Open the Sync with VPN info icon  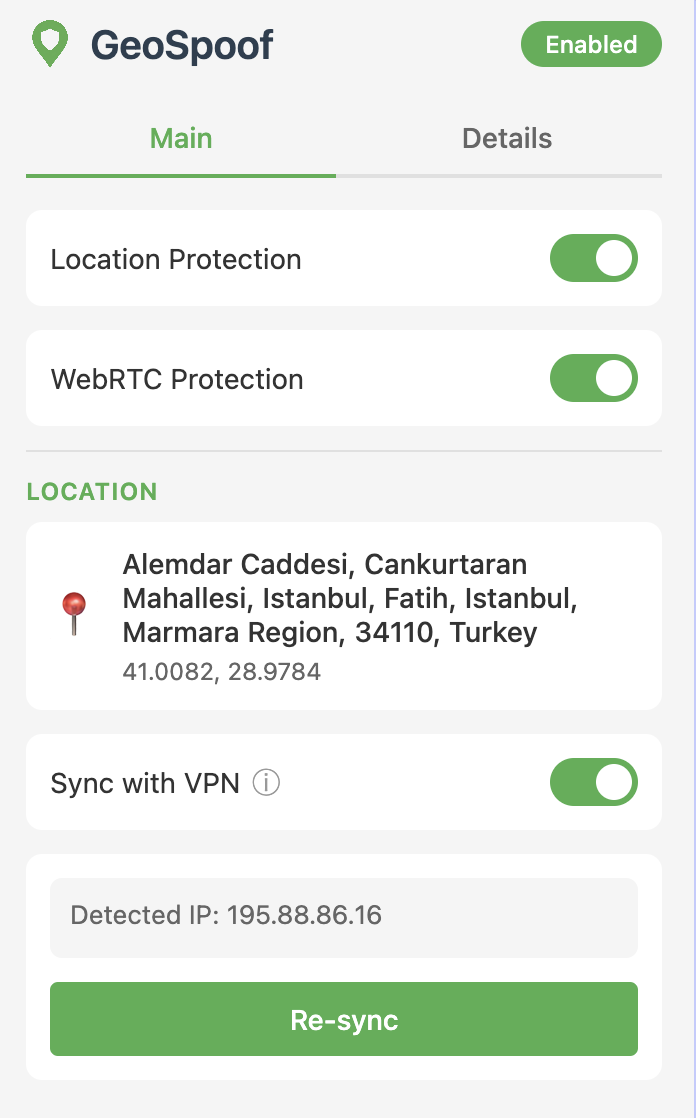266,783
